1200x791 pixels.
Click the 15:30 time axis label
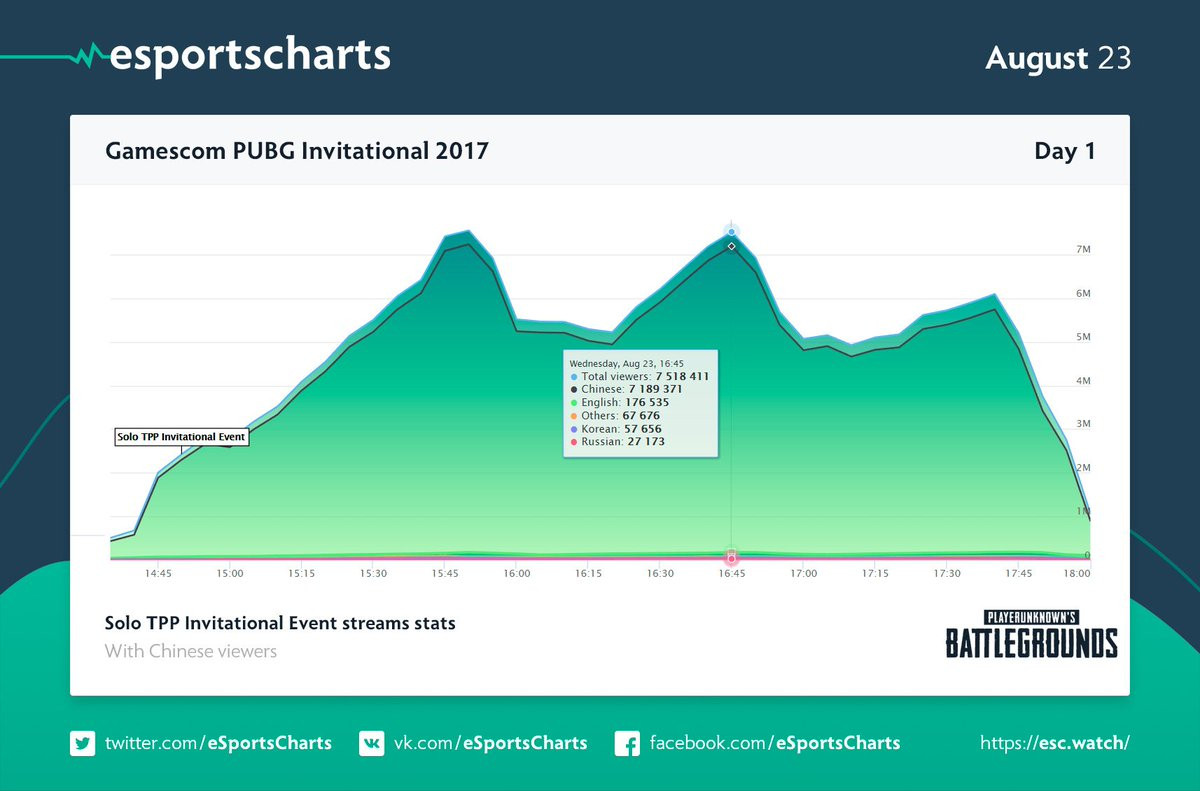[x=373, y=574]
